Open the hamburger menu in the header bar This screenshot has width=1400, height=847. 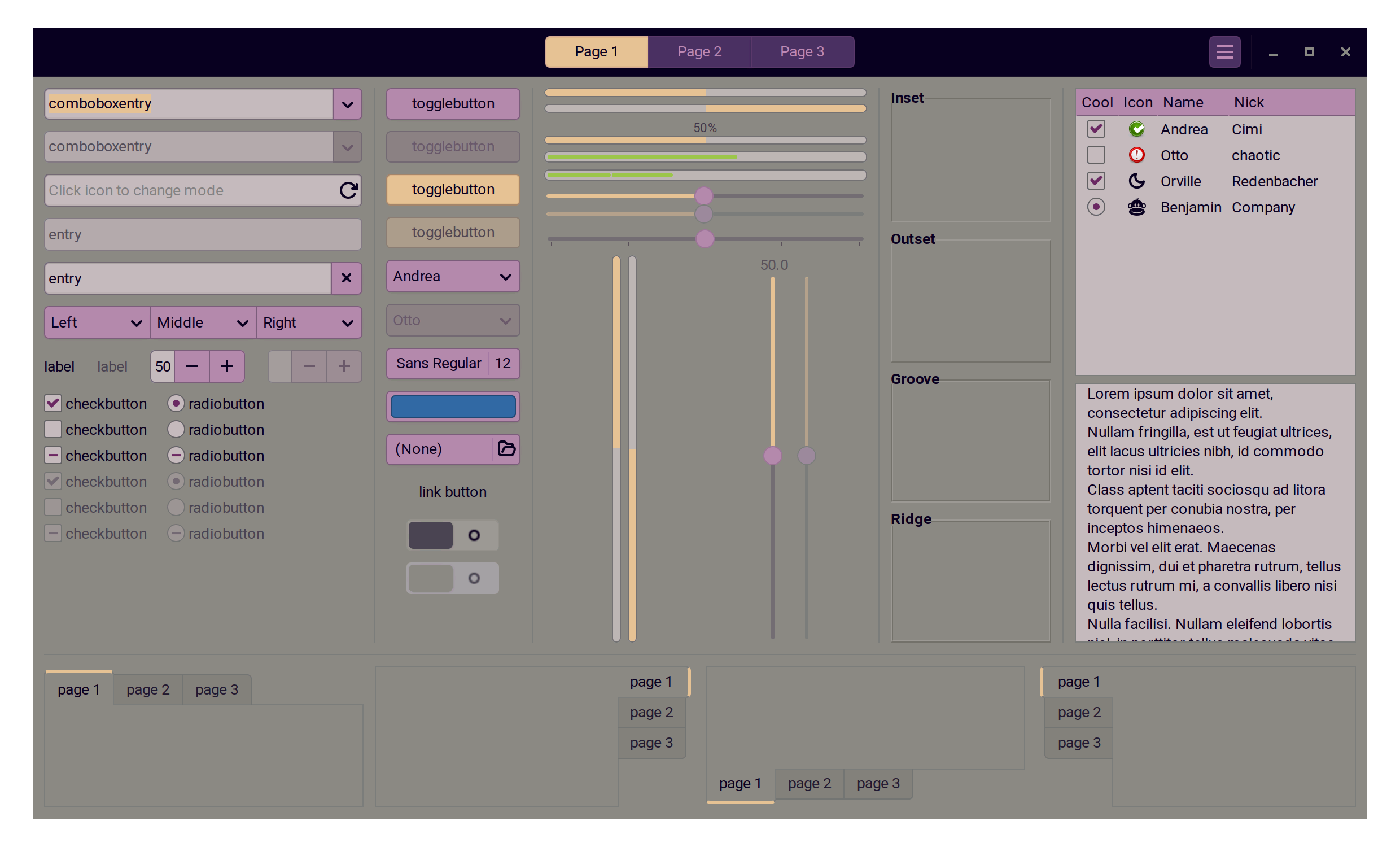coord(1224,53)
